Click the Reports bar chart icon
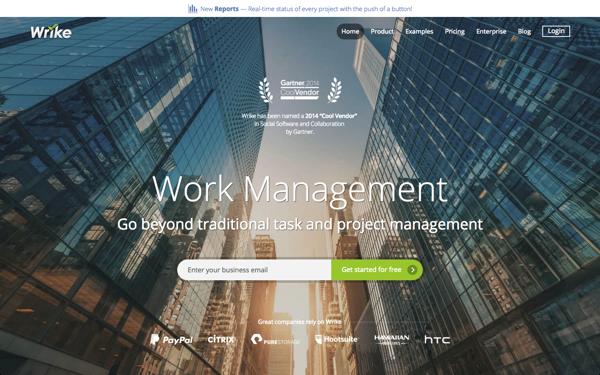Viewport: 600px width, 375px height. coord(192,8)
